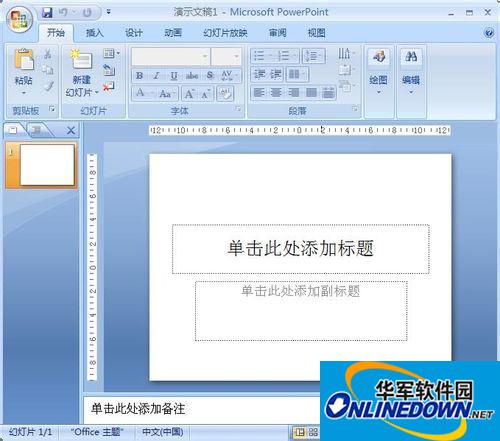Open align text vertical options
Screen dimensions: 500x441
346,70
